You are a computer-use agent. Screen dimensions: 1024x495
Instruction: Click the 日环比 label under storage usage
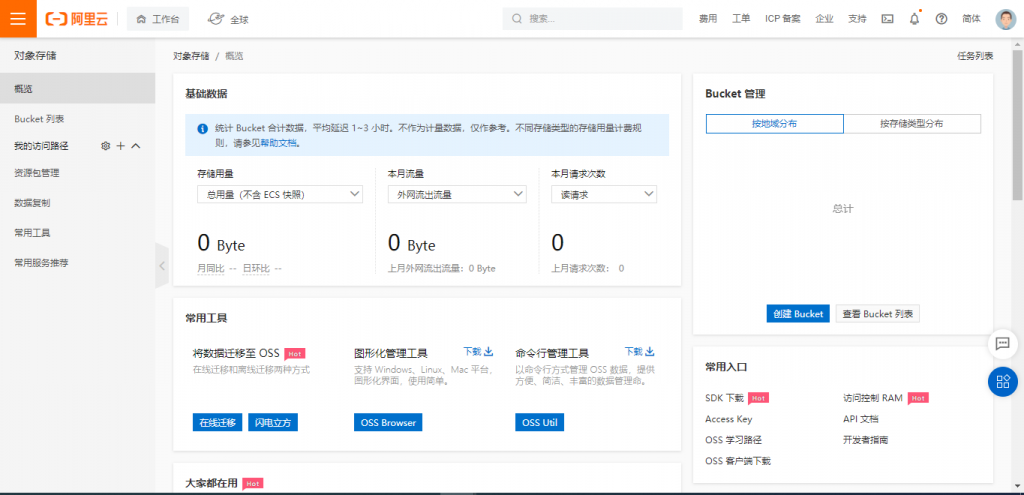coord(256,268)
